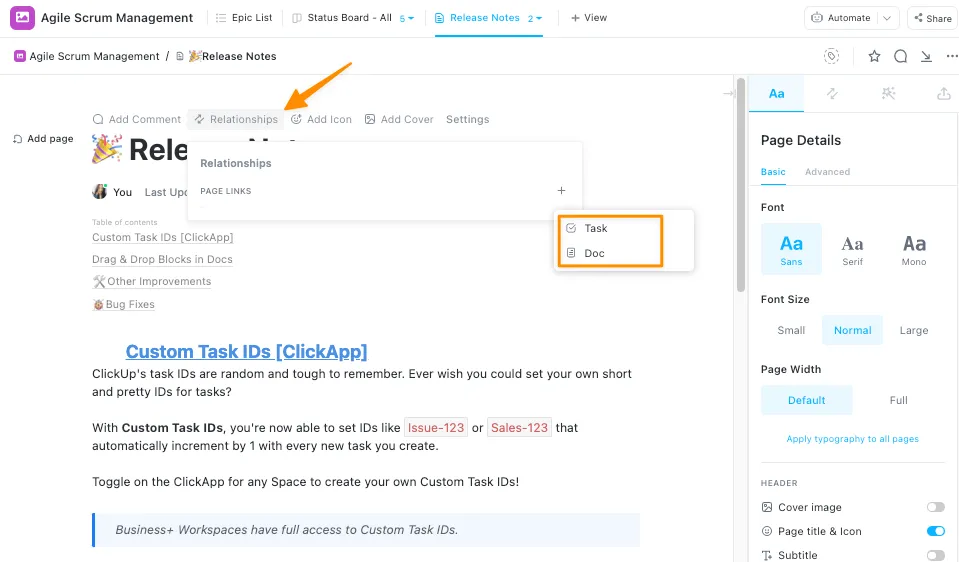Click Add Icon option
This screenshot has width=959, height=562.
(321, 119)
